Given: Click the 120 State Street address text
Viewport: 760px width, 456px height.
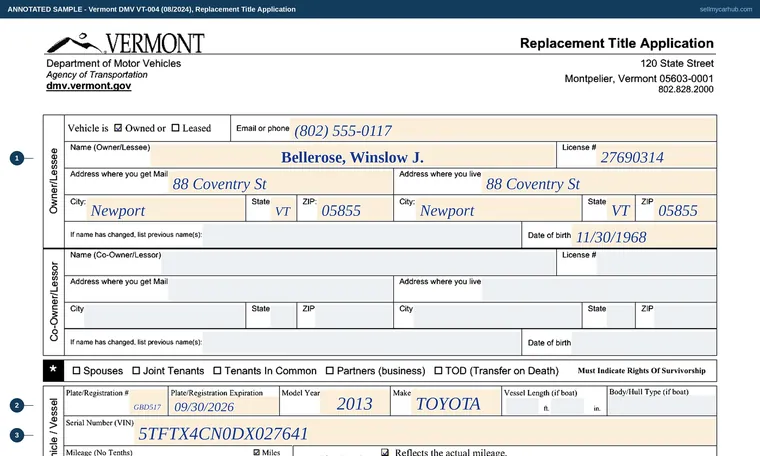Looking at the screenshot, I should tap(677, 63).
